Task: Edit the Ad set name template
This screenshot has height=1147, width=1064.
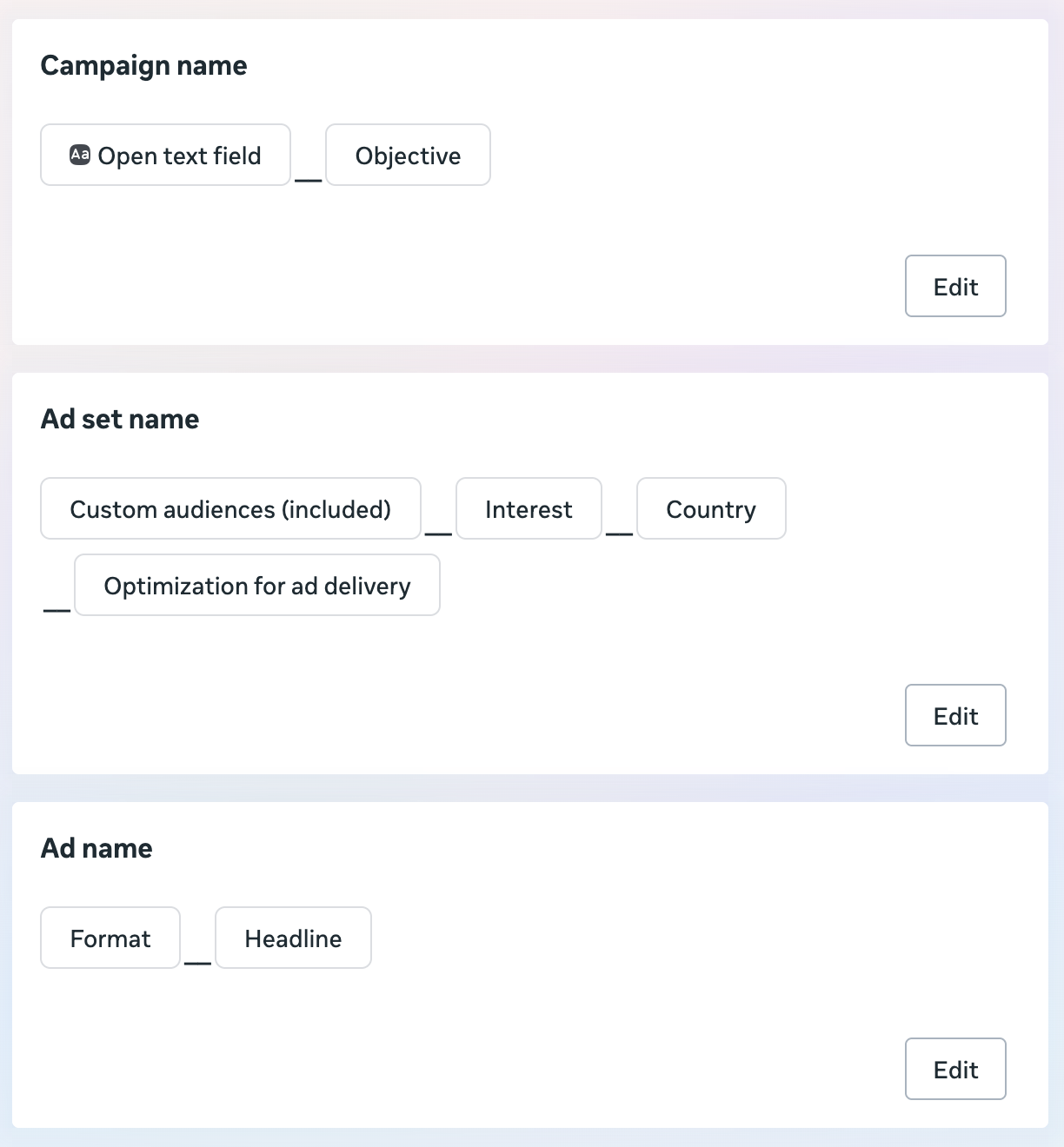Action: tap(954, 716)
